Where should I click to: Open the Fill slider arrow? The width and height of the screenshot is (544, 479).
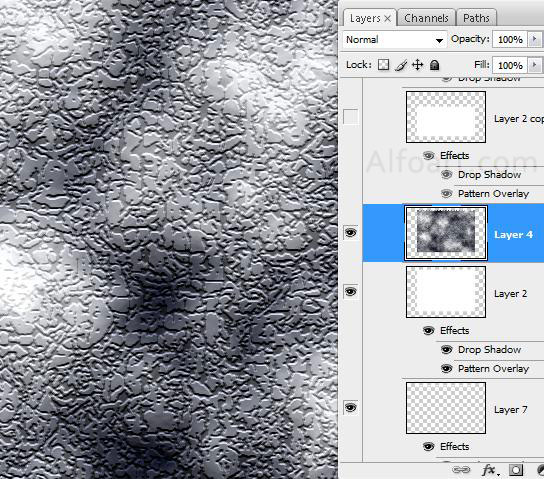(x=534, y=65)
